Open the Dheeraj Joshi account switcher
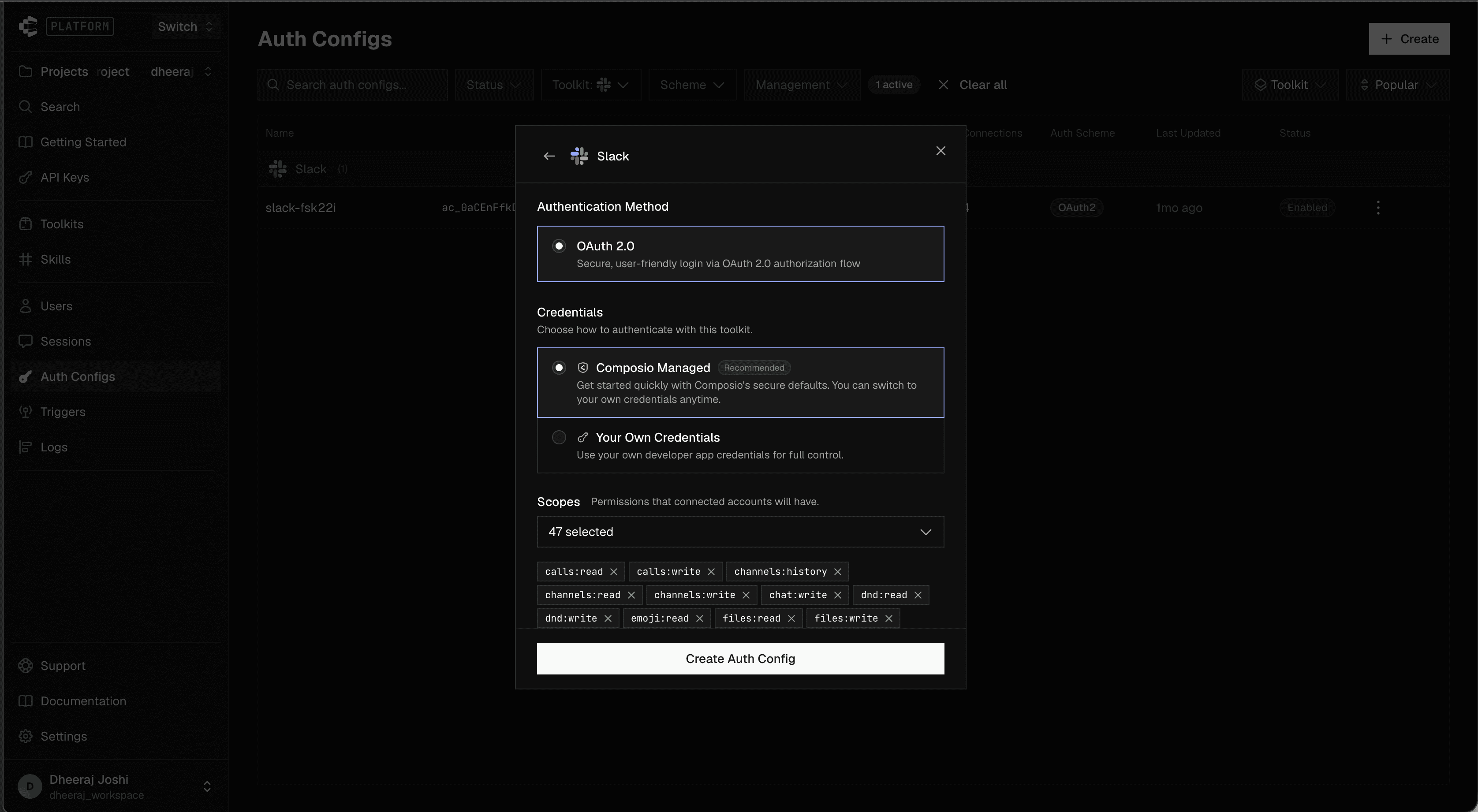Screen dimensions: 1478x812 tap(116, 786)
